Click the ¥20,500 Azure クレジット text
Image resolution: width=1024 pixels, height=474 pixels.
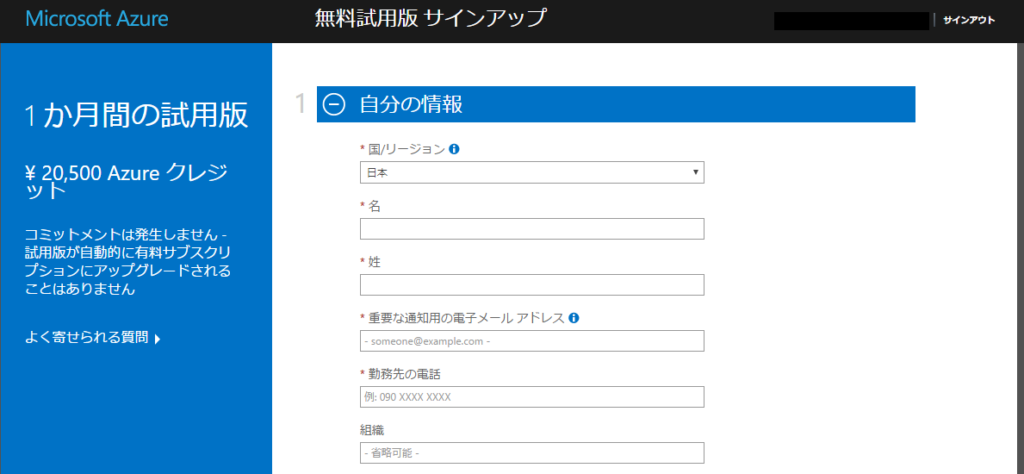point(126,181)
